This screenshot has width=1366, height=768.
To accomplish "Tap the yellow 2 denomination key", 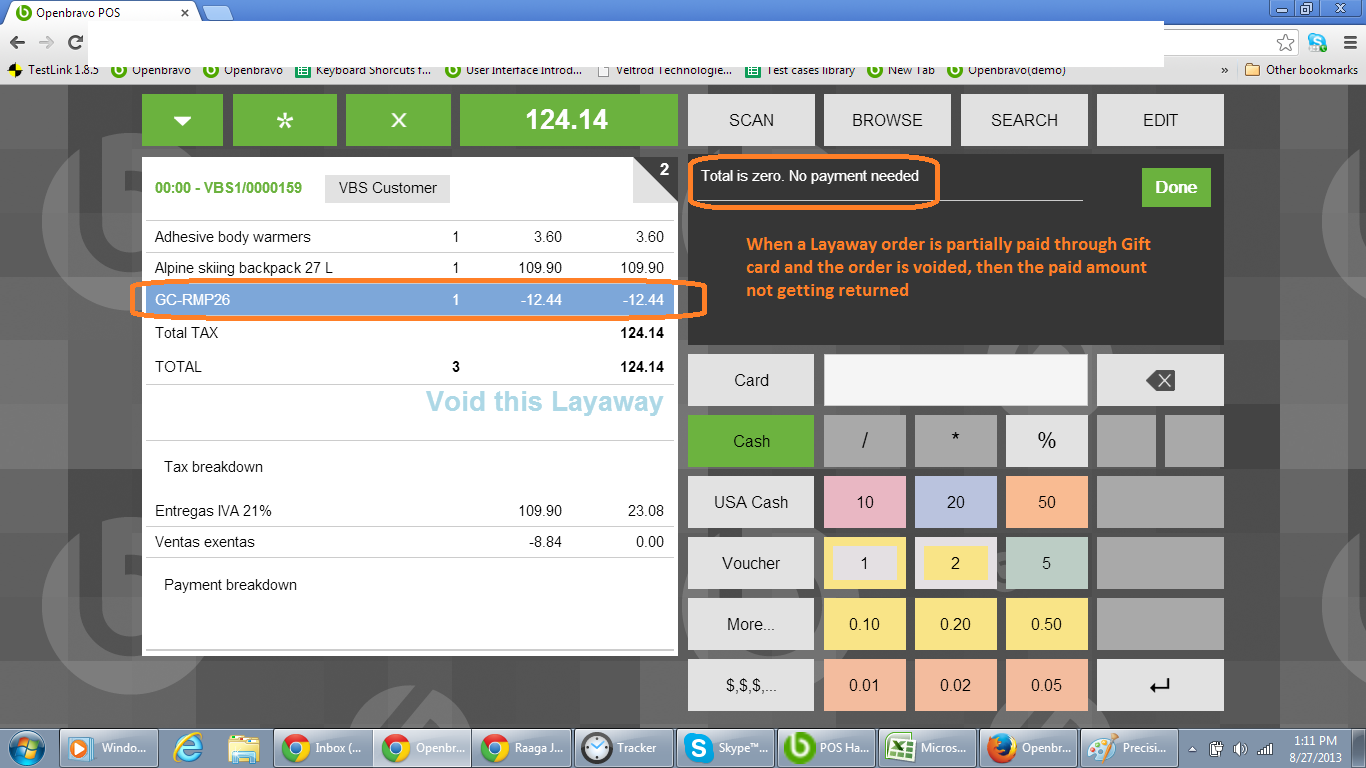I will tap(956, 563).
